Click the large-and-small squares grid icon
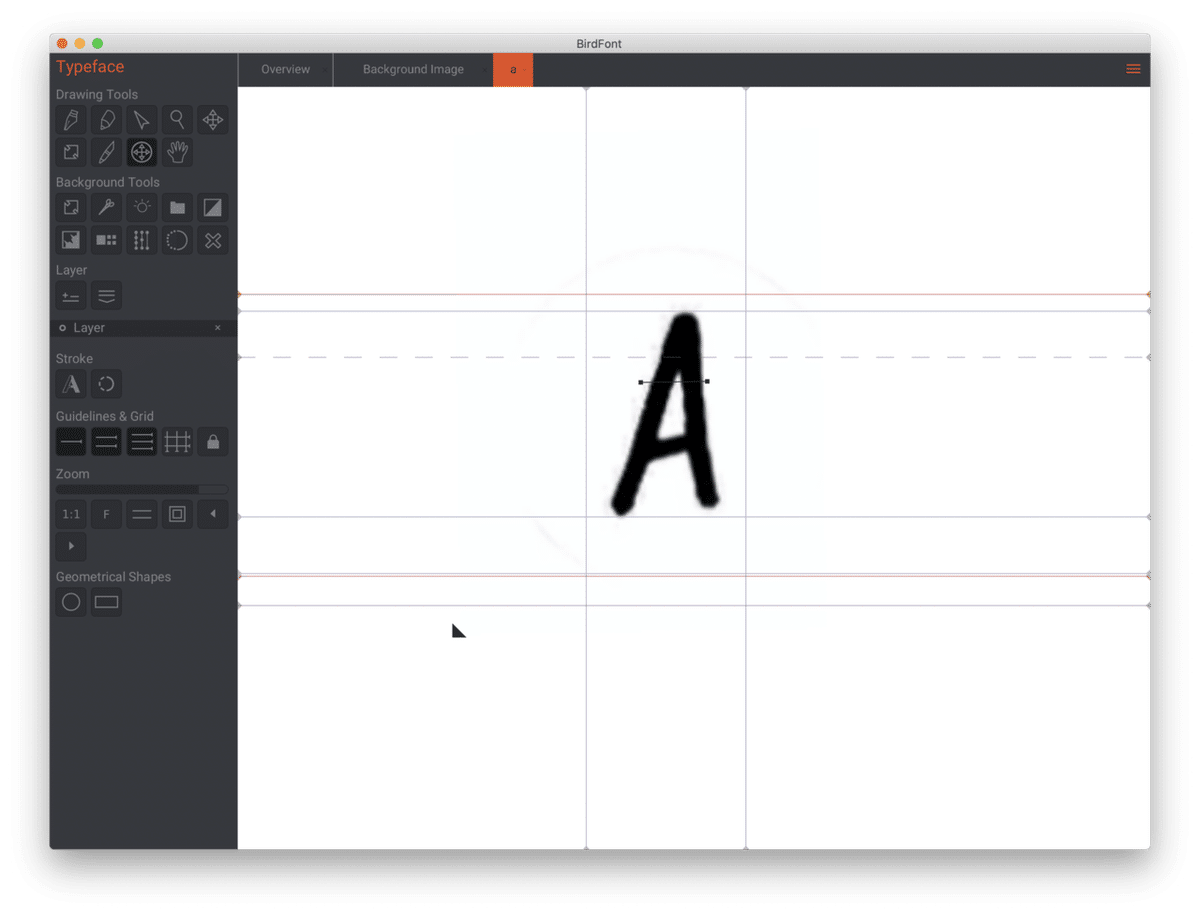The image size is (1200, 915). (x=106, y=240)
